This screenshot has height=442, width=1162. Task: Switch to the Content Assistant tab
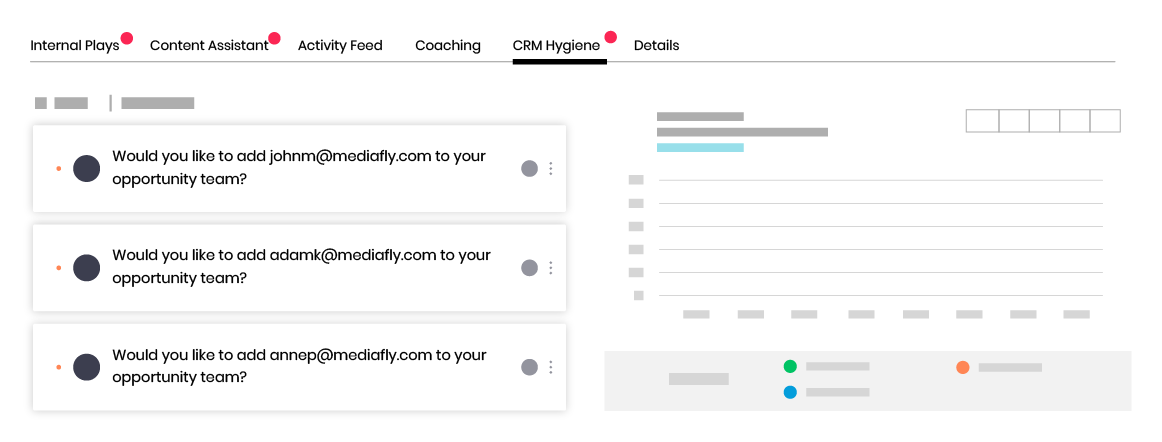[x=209, y=45]
